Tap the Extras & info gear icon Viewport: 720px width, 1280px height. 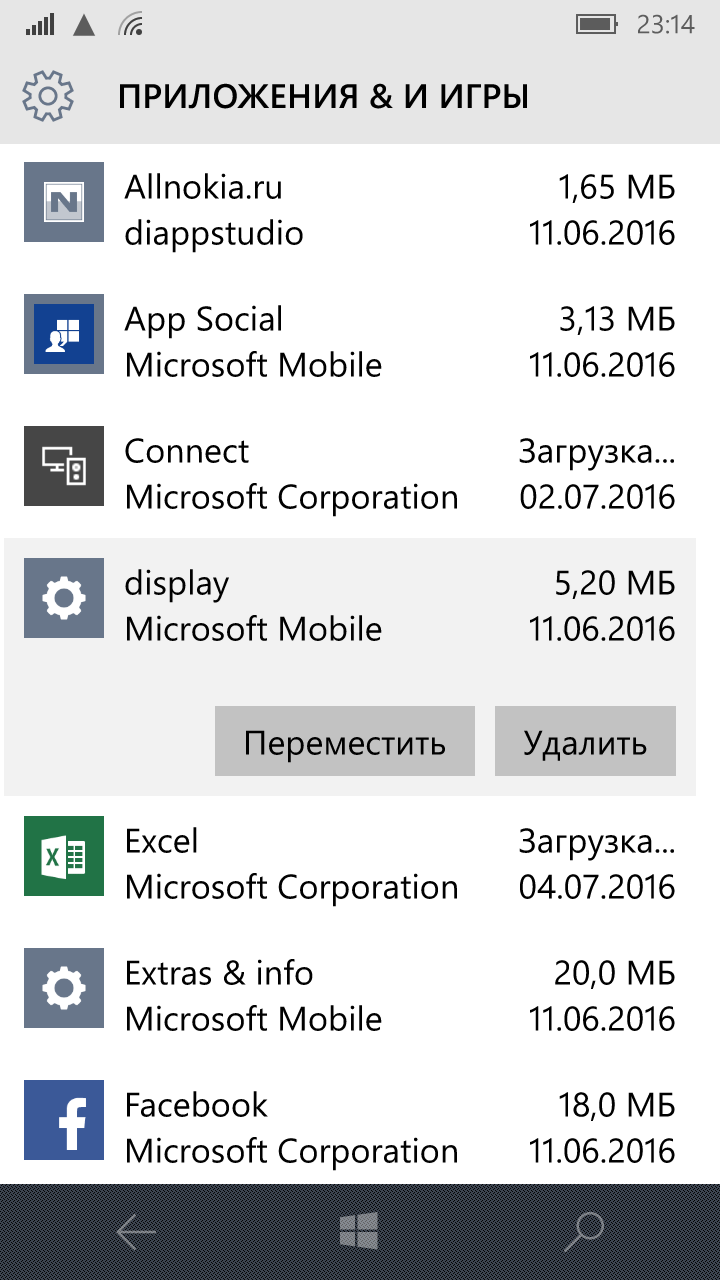pyautogui.click(x=64, y=988)
